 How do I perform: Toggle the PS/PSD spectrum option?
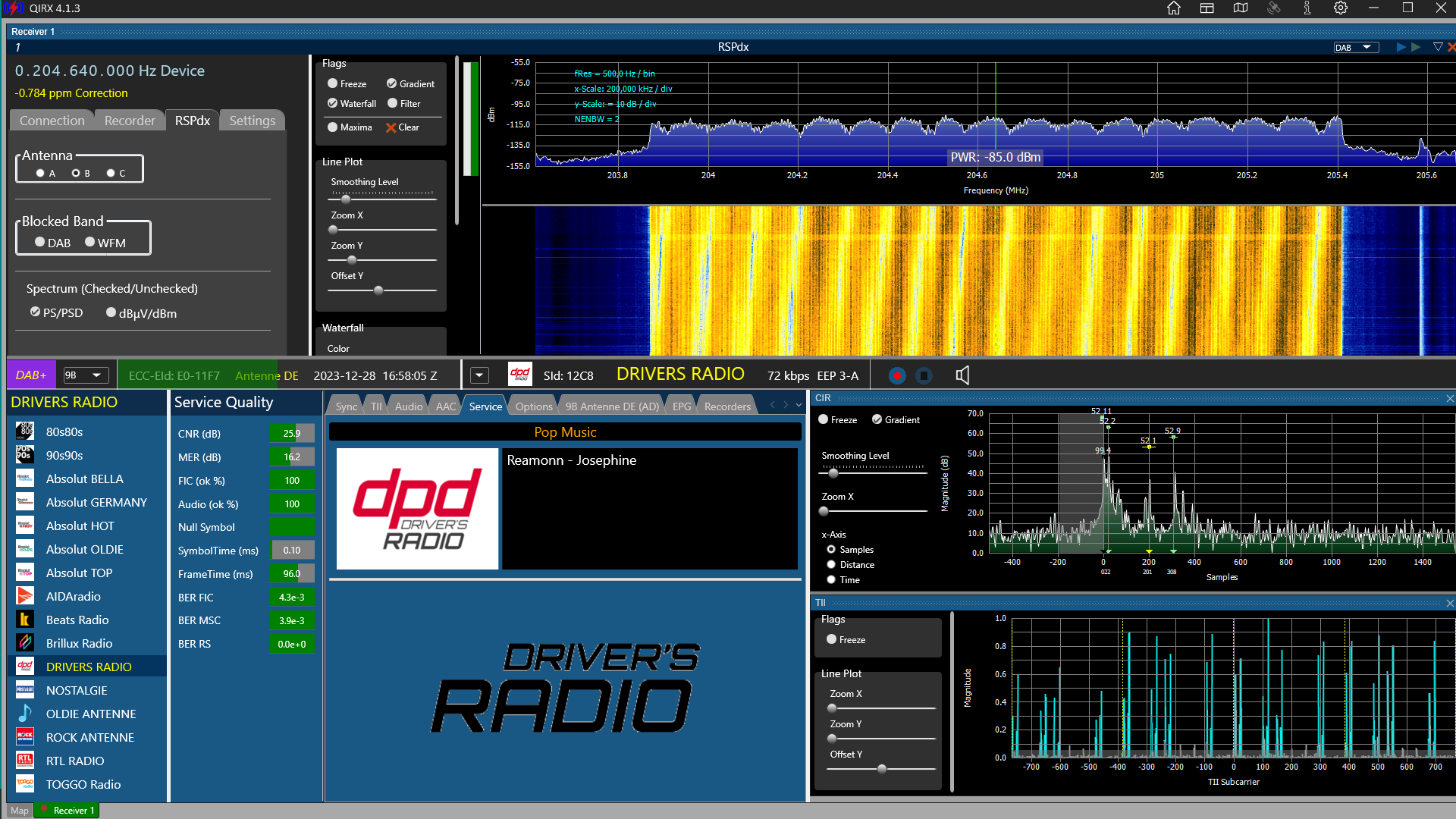pos(35,312)
